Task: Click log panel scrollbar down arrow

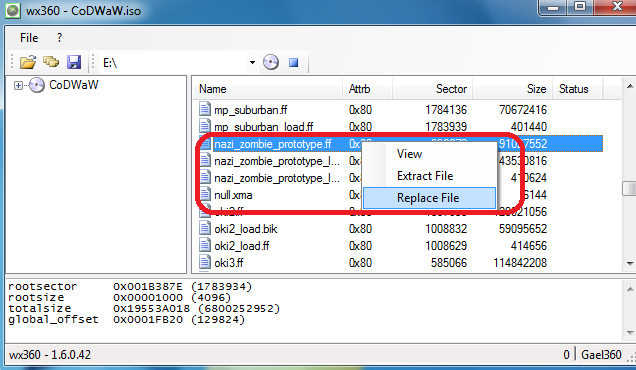Action: 630,333
